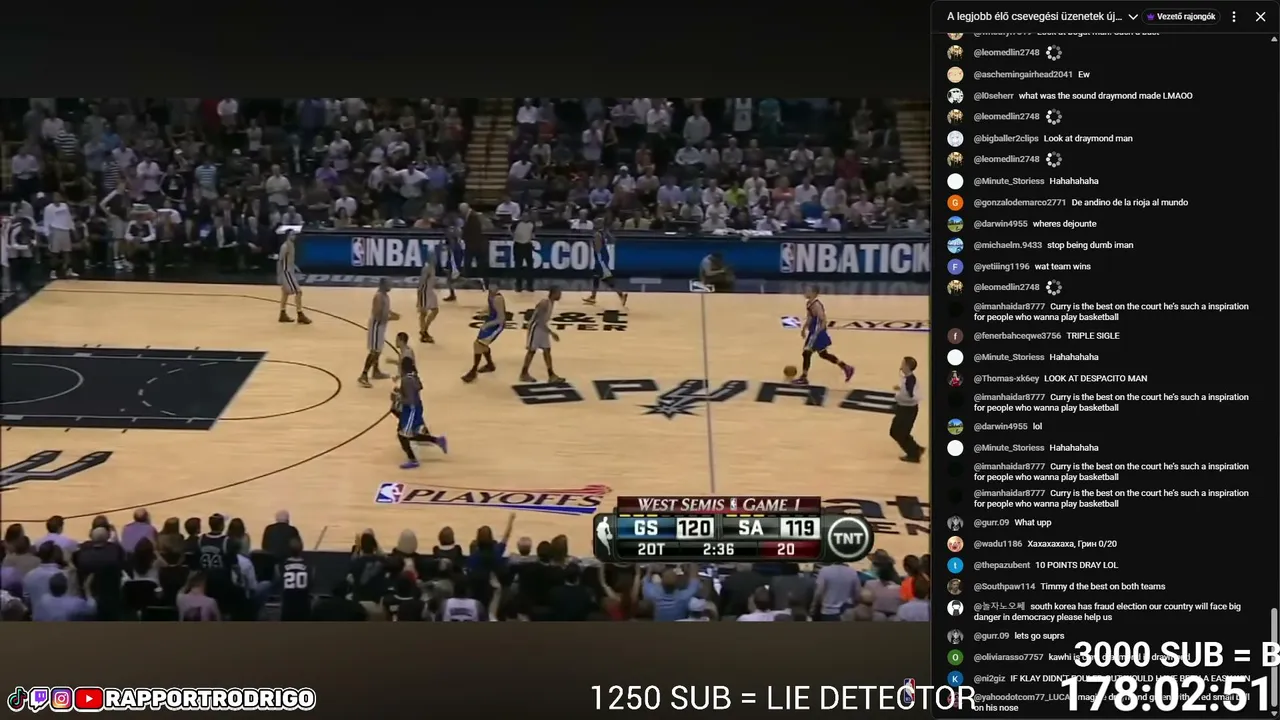
Task: Click the message "what was the sound draymond made LMAOO"
Action: point(1106,96)
